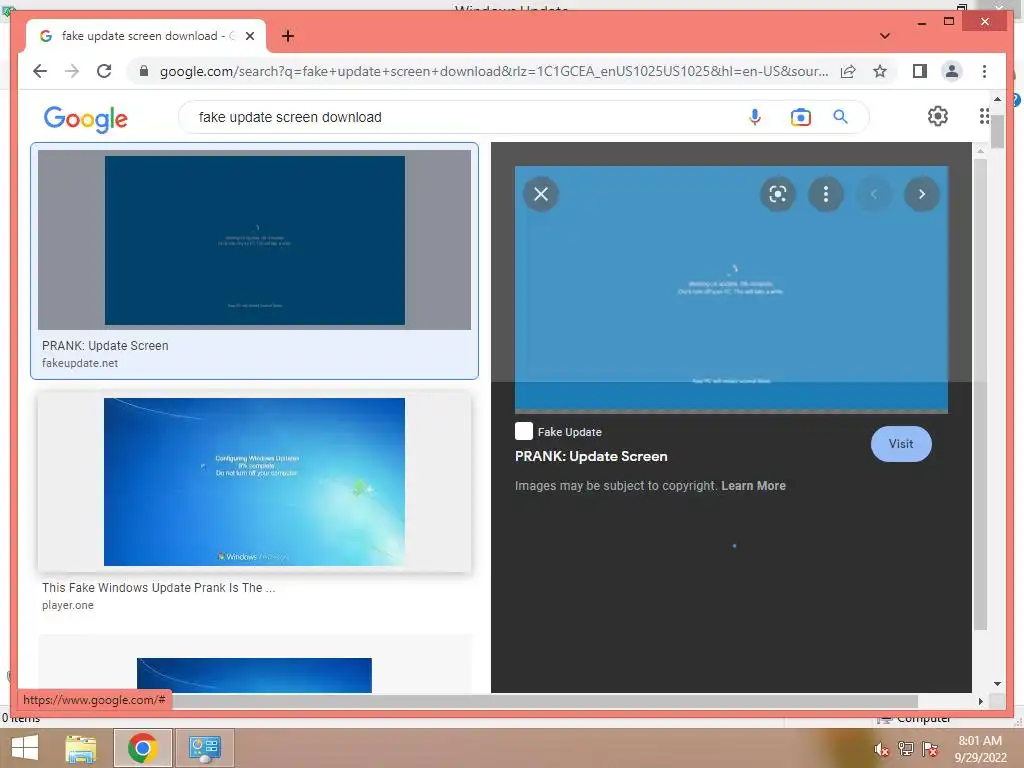Expand tab search dropdown arrow
The image size is (1024, 768).
click(x=885, y=36)
